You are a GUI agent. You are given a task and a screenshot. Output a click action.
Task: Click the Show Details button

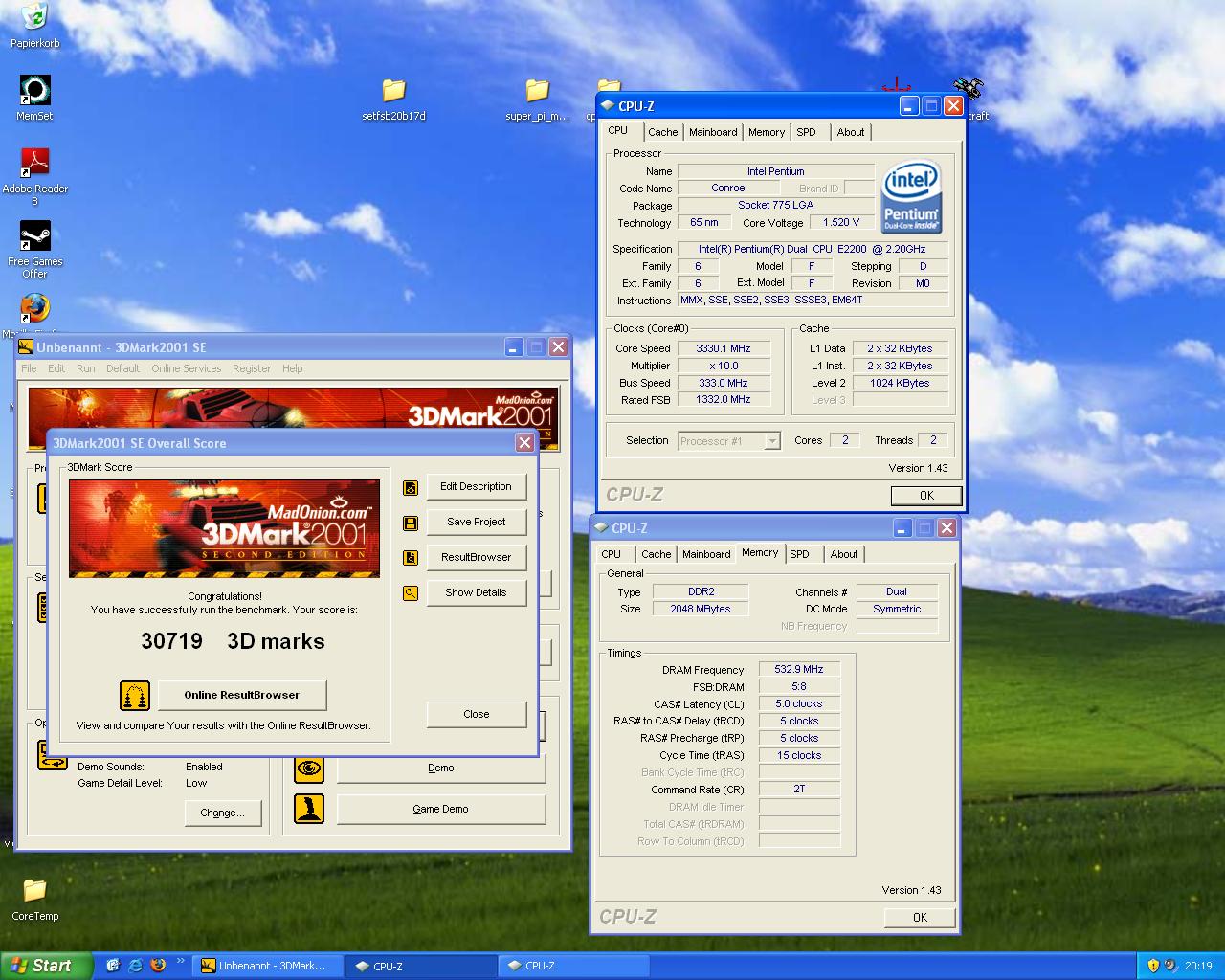point(476,593)
